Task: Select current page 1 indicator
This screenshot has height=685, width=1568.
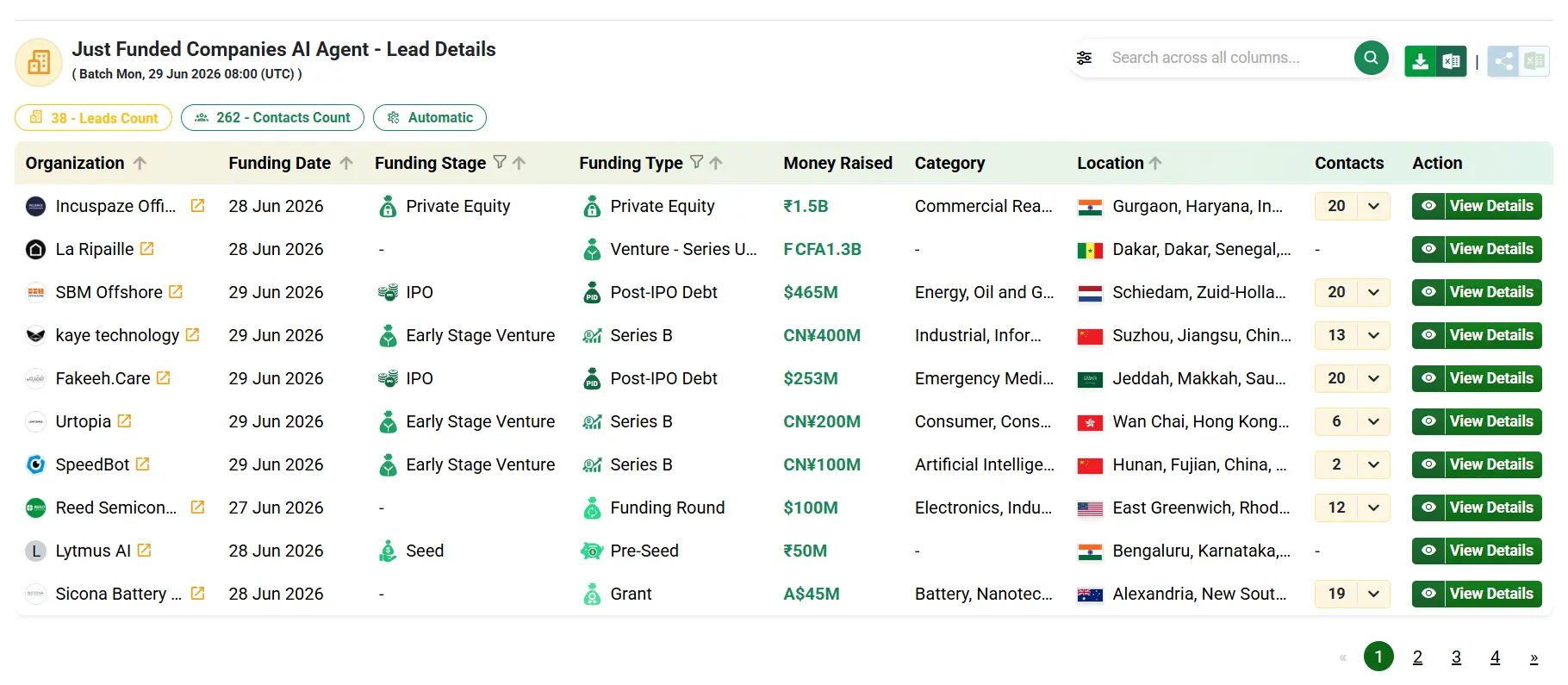Action: (x=1378, y=657)
